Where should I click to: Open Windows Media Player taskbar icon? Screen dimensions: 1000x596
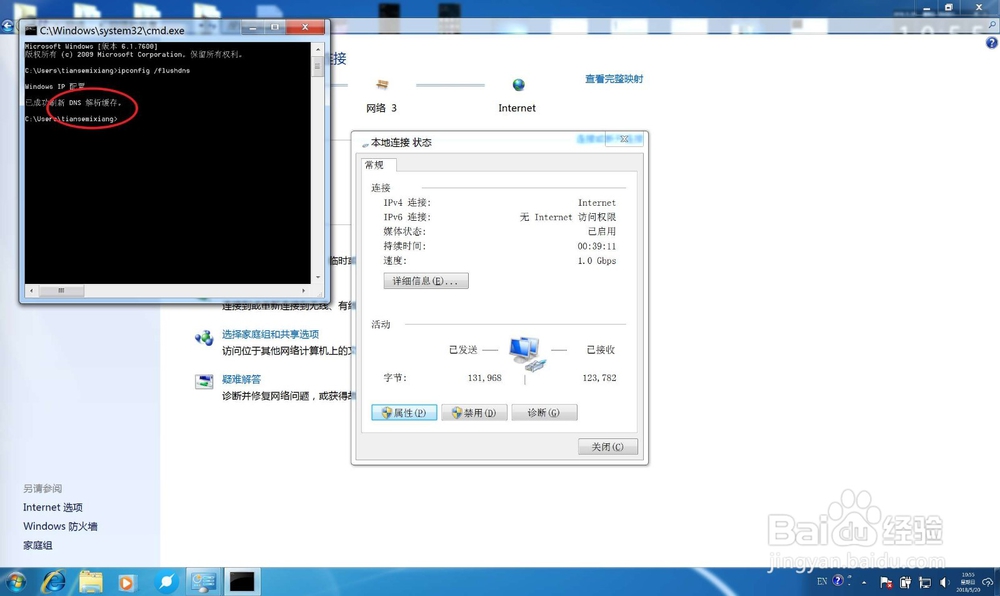pos(126,582)
